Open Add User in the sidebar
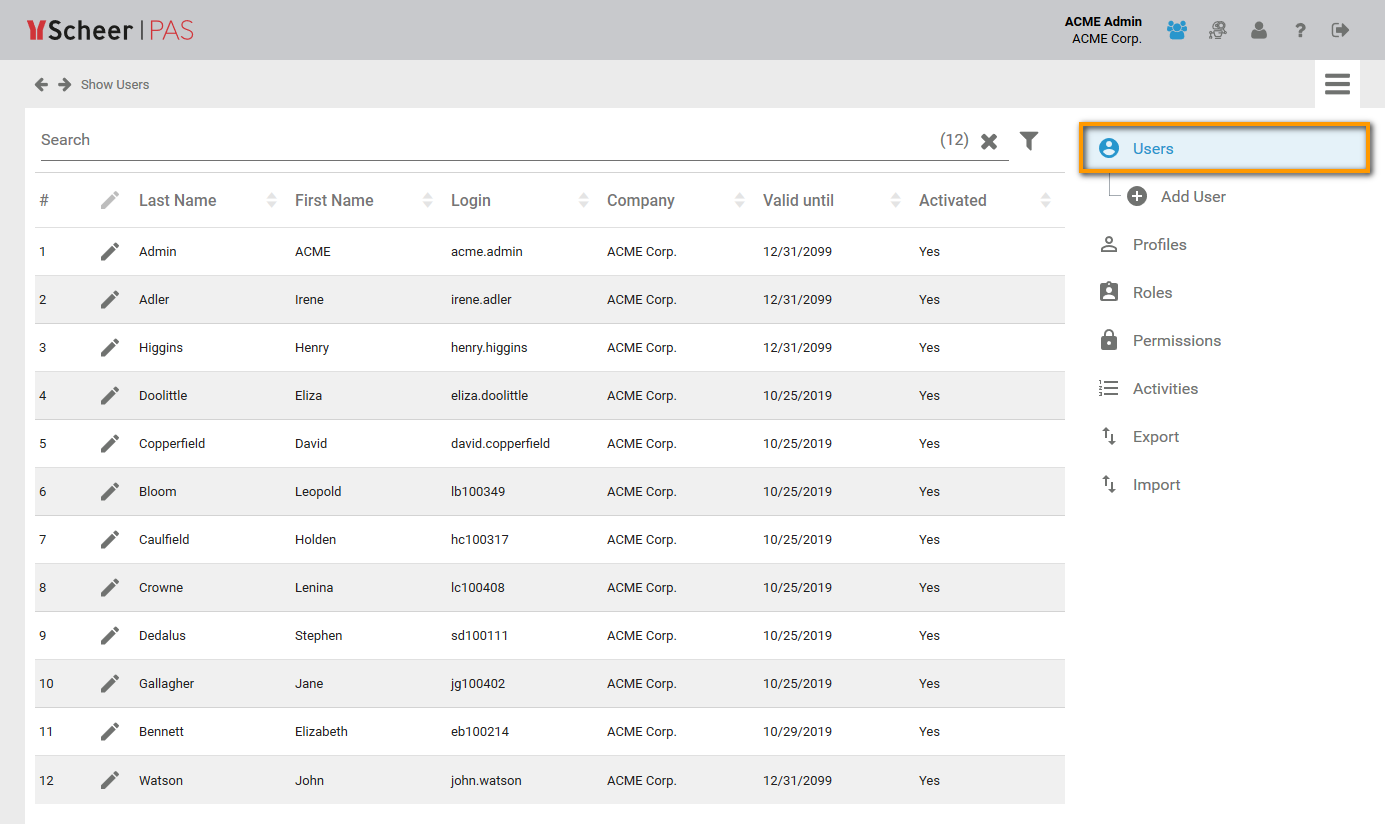The image size is (1385, 824). (x=1192, y=197)
